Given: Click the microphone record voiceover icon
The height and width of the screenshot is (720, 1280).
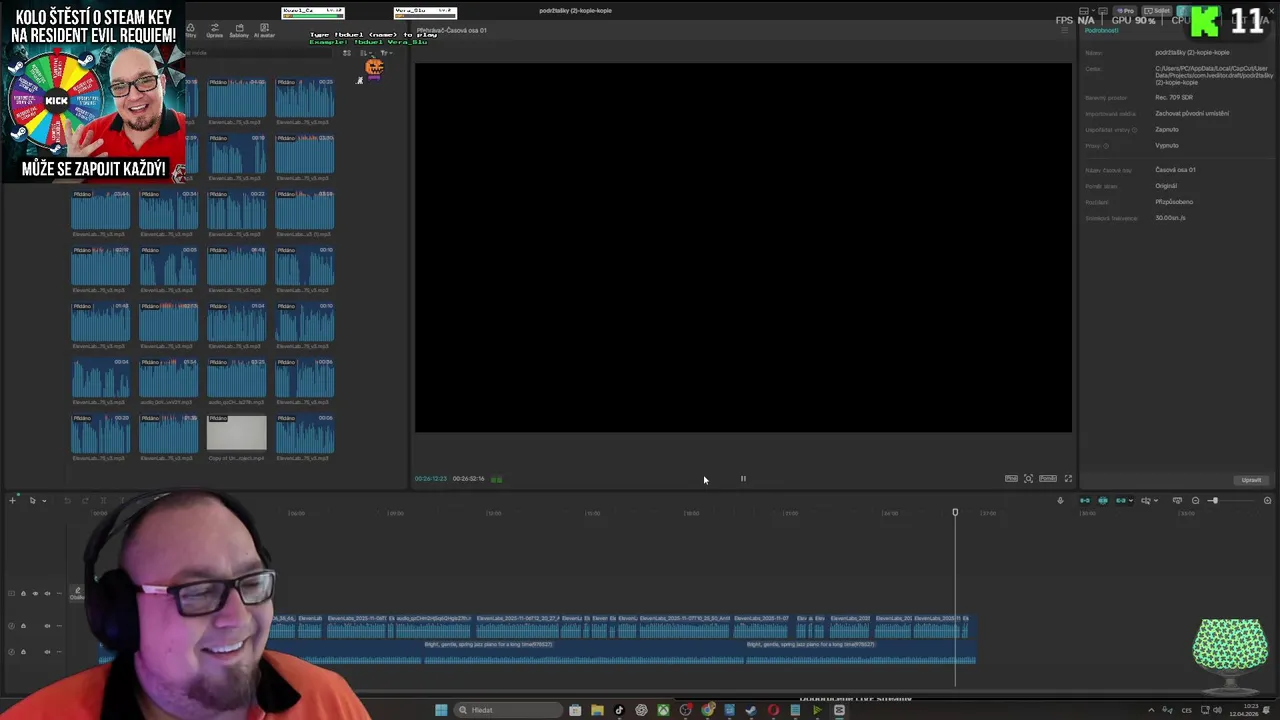Looking at the screenshot, I should (x=1060, y=500).
